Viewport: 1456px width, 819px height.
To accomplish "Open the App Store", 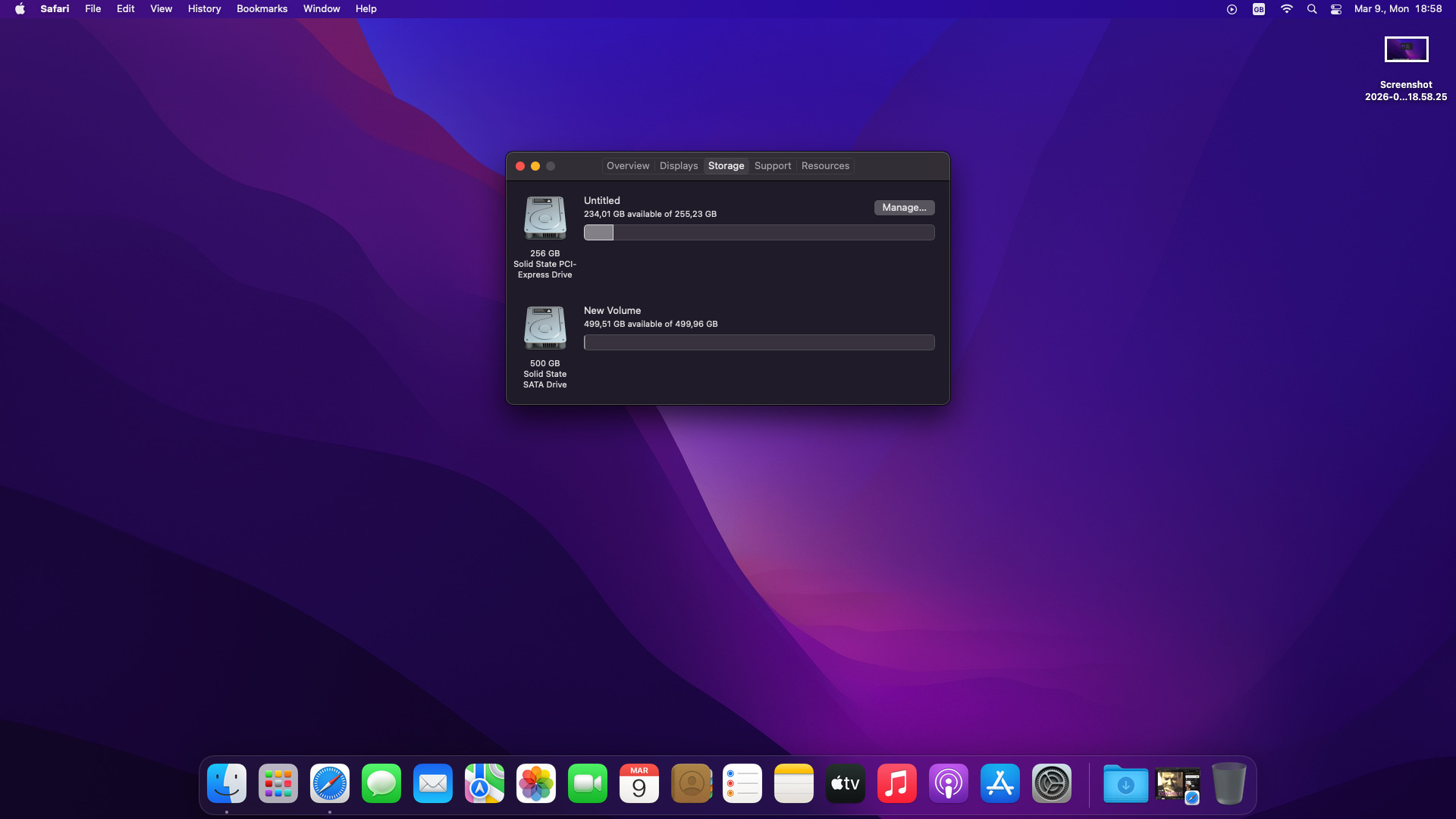I will point(999,783).
